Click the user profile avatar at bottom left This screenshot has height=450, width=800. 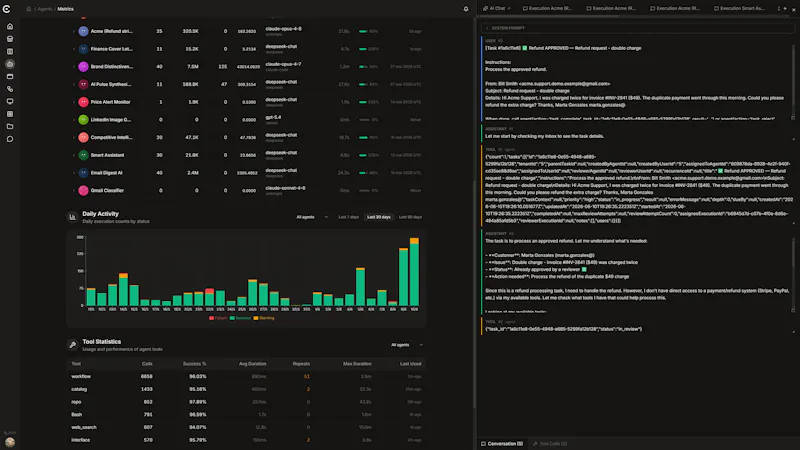coord(10,442)
